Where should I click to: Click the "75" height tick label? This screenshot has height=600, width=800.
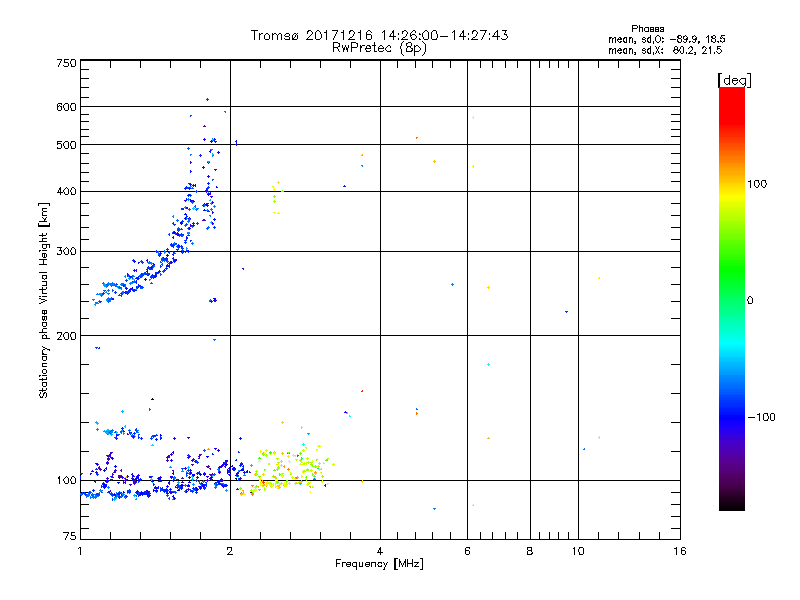70,536
